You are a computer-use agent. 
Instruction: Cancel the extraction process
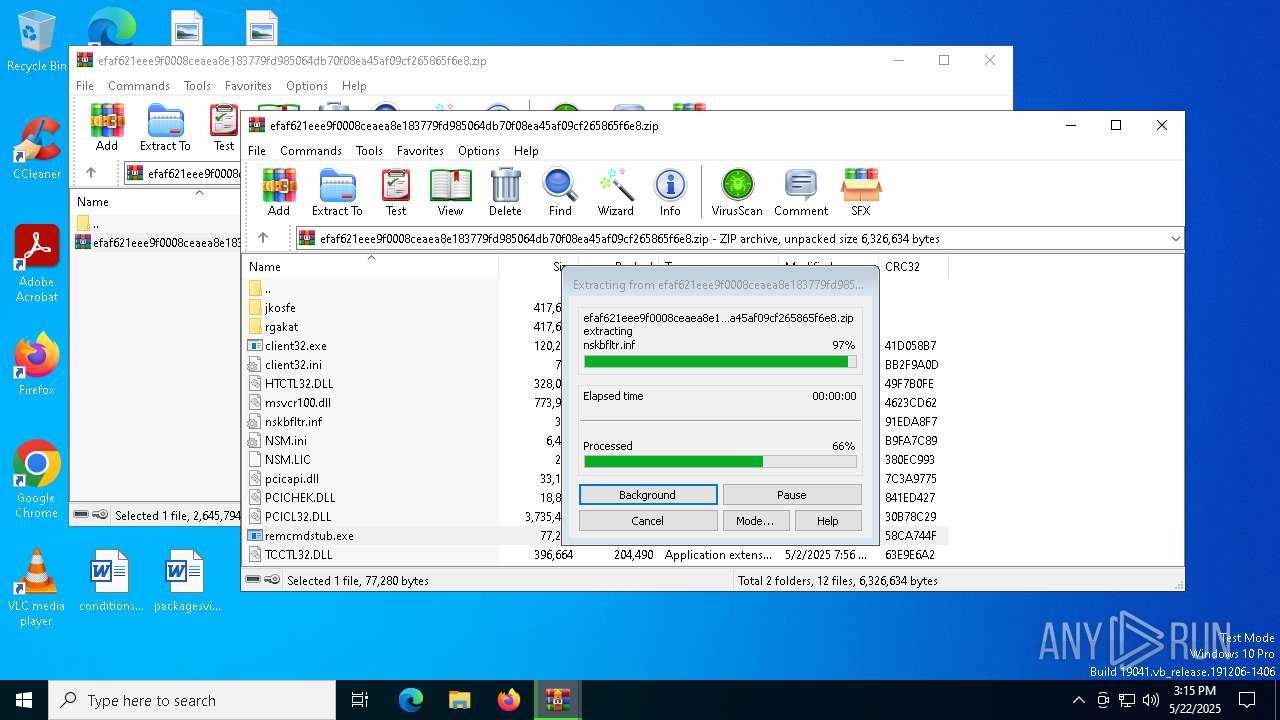click(648, 521)
